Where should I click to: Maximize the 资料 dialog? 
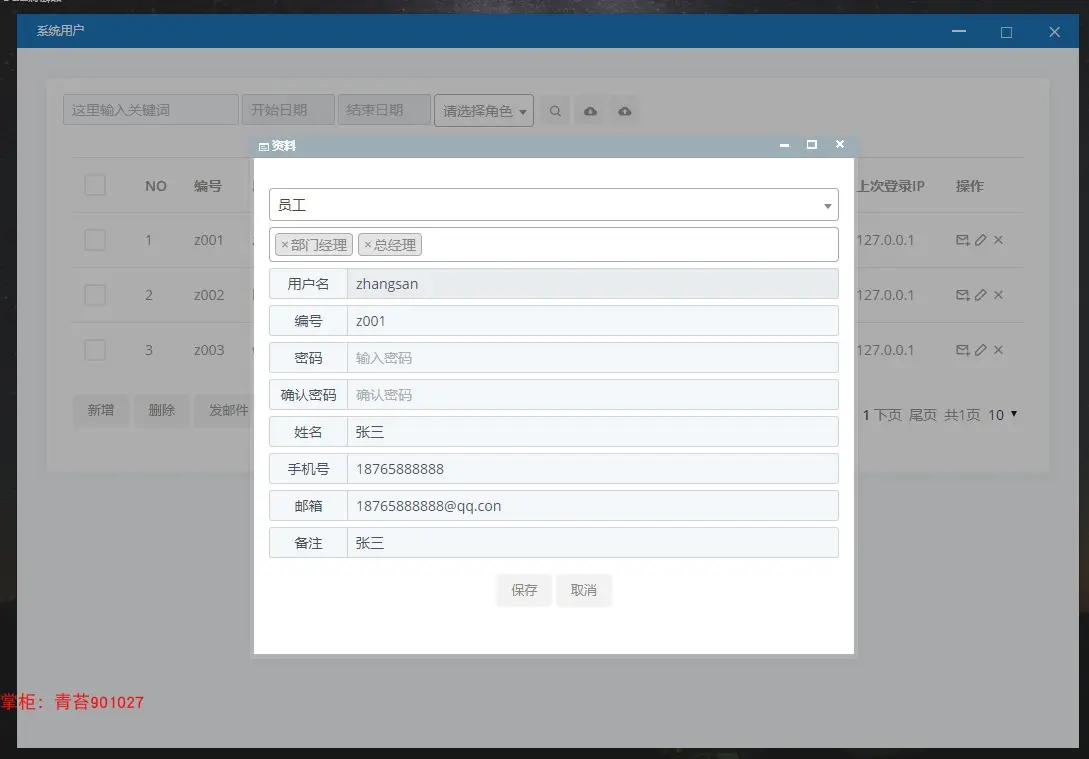[x=811, y=144]
